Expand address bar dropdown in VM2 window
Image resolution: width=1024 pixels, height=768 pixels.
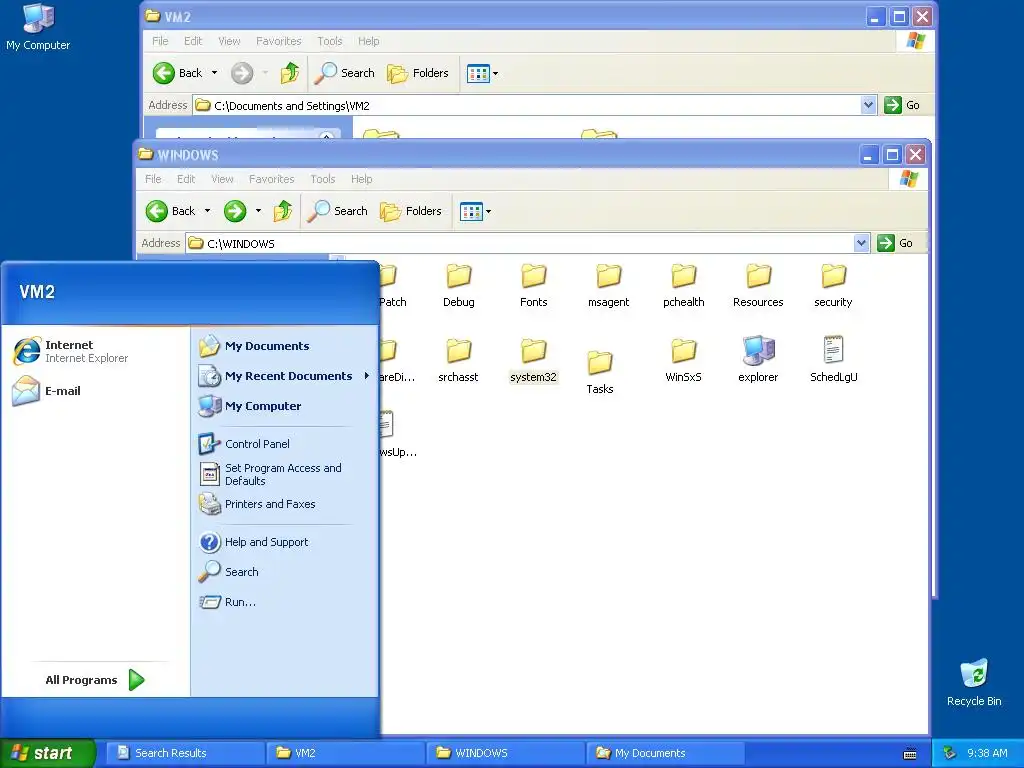[869, 105]
